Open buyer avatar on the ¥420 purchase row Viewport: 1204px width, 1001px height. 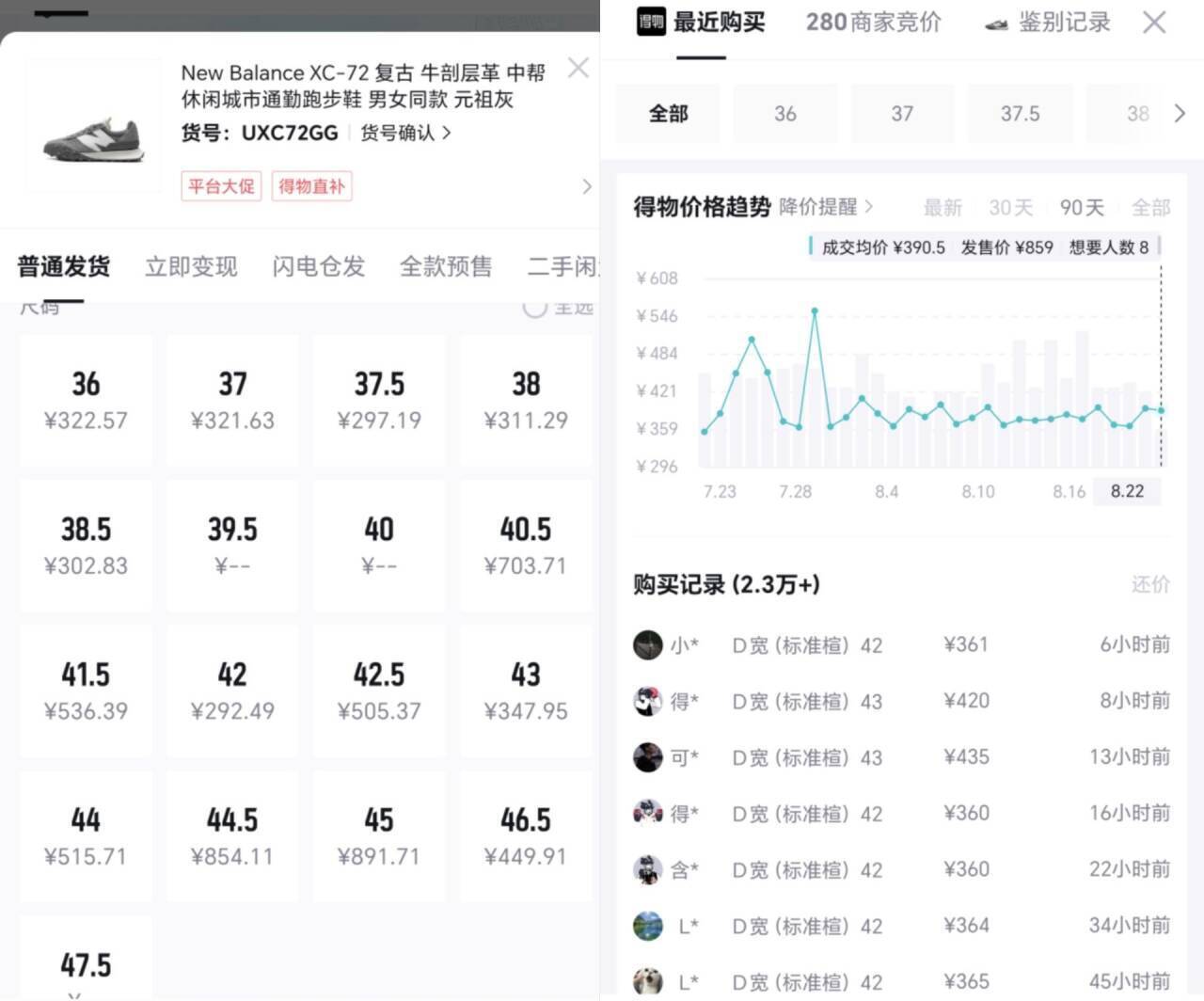point(648,701)
